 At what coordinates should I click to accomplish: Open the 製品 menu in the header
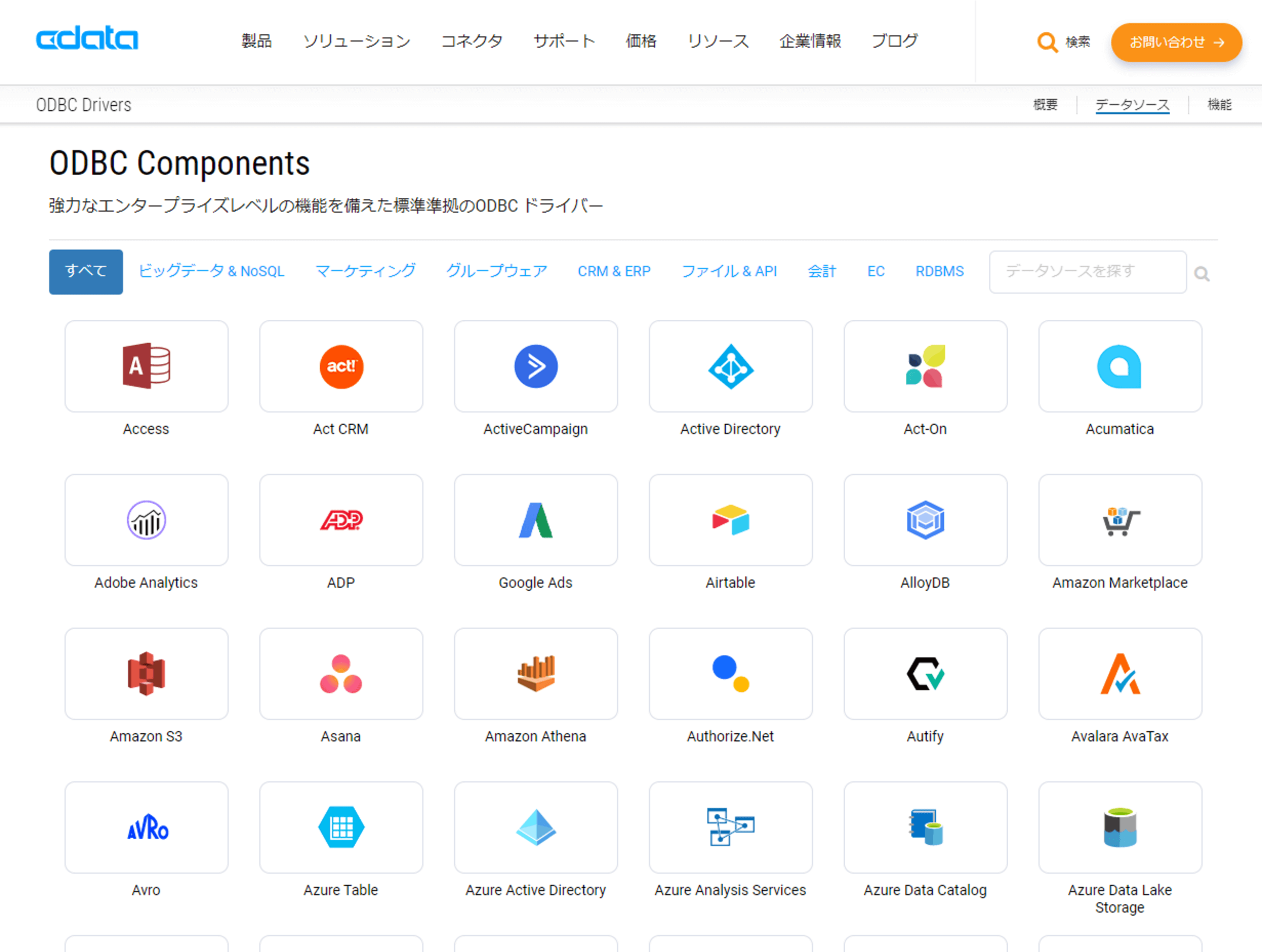(x=256, y=41)
